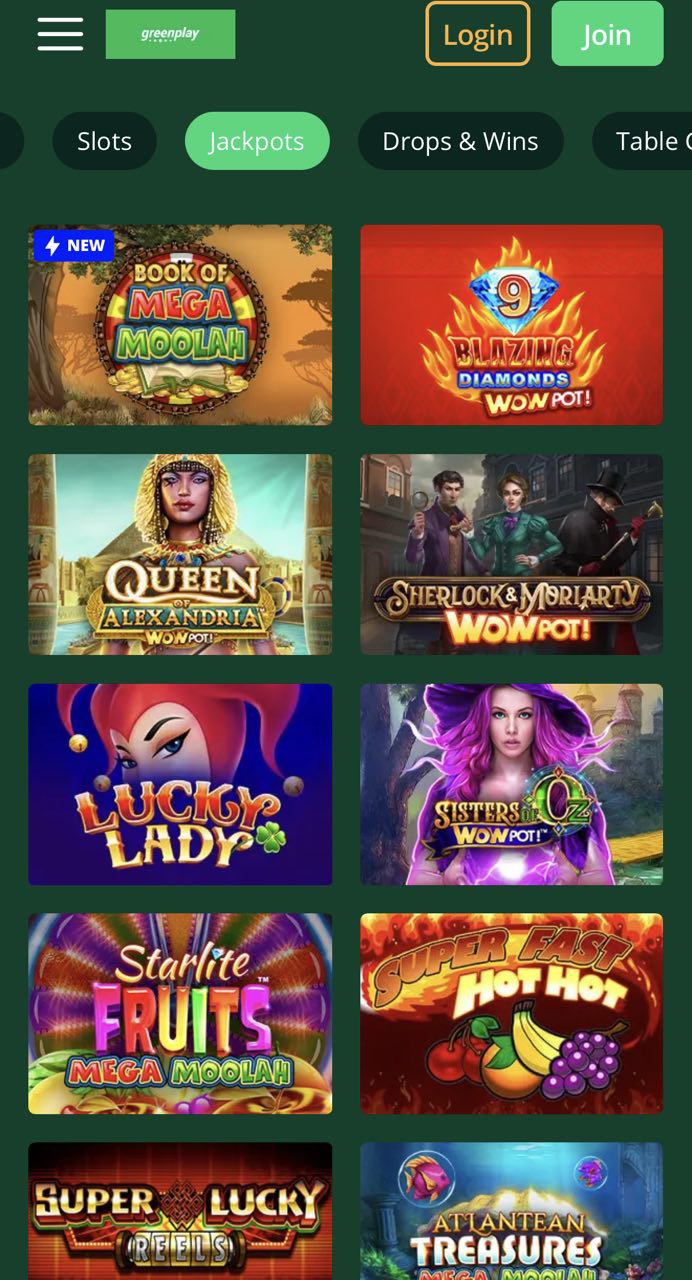Open Super Lucky Reels game tile

[180, 1211]
